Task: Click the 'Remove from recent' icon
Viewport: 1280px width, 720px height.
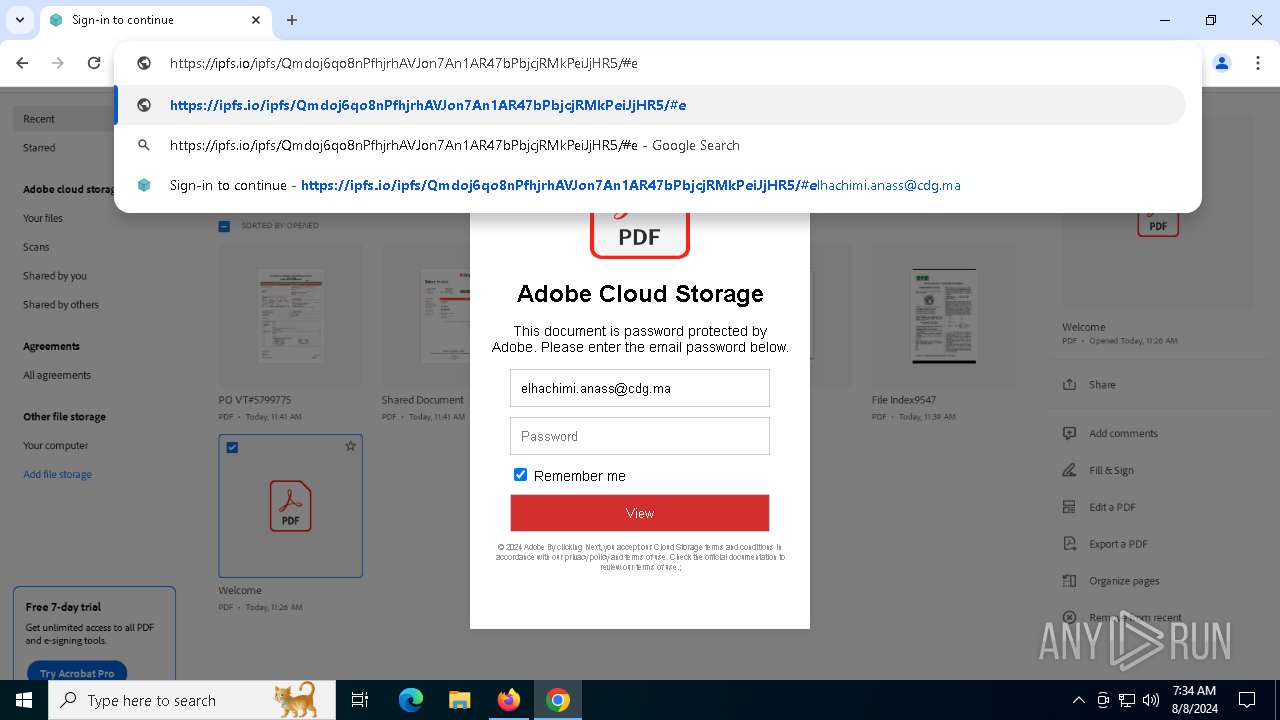Action: pos(1070,618)
